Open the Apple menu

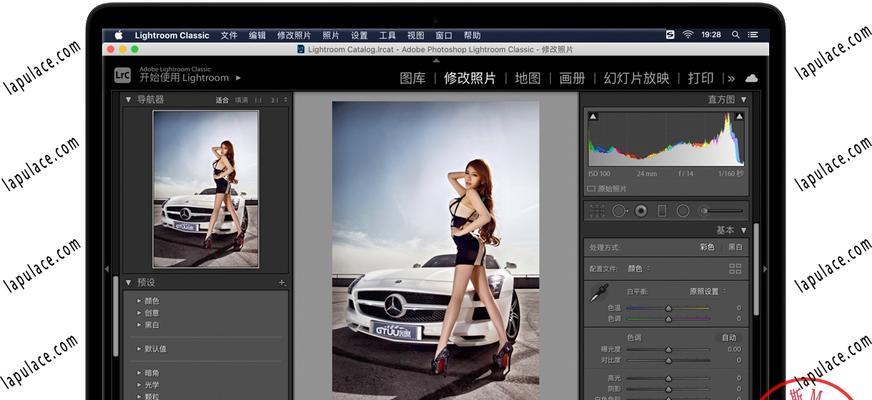coord(118,35)
